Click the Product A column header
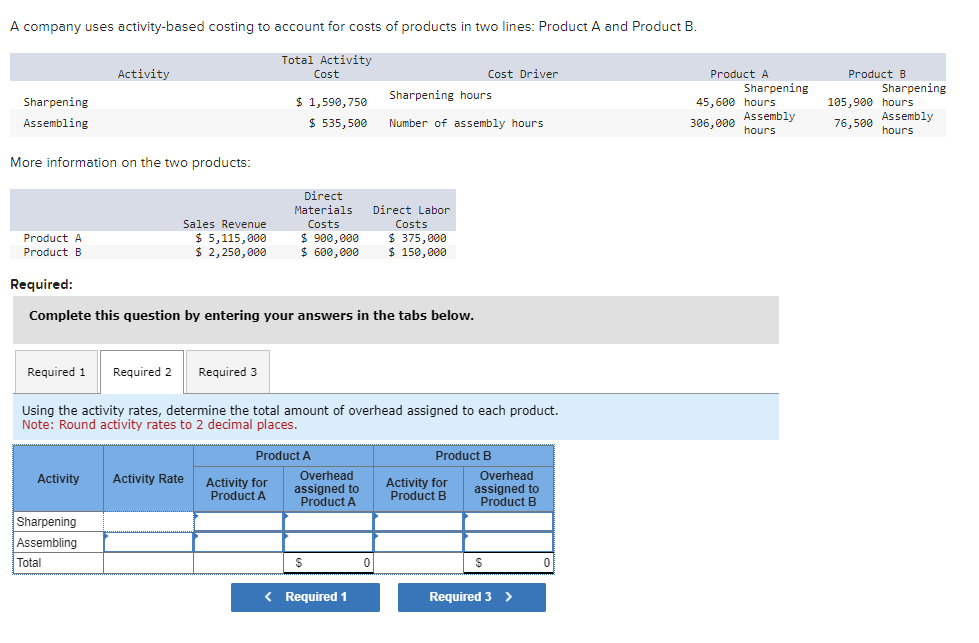 (282, 455)
